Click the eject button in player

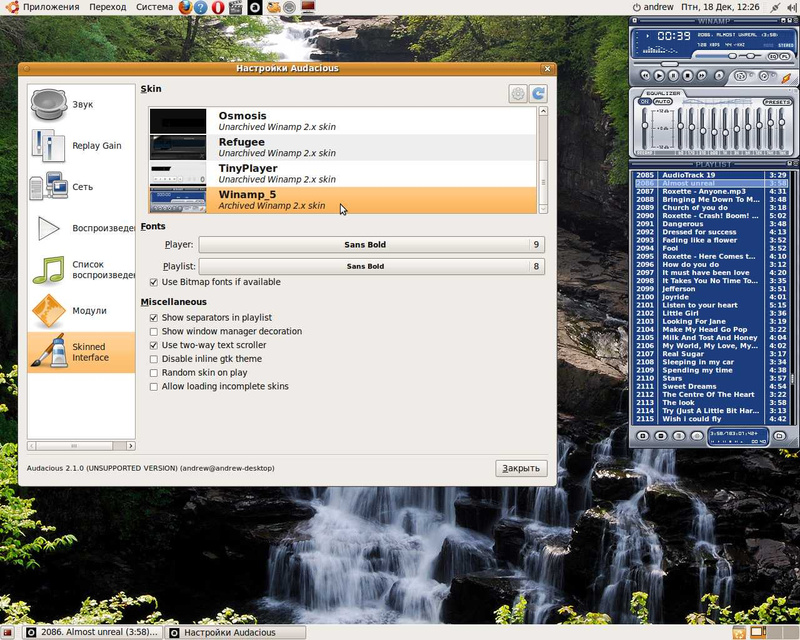719,75
